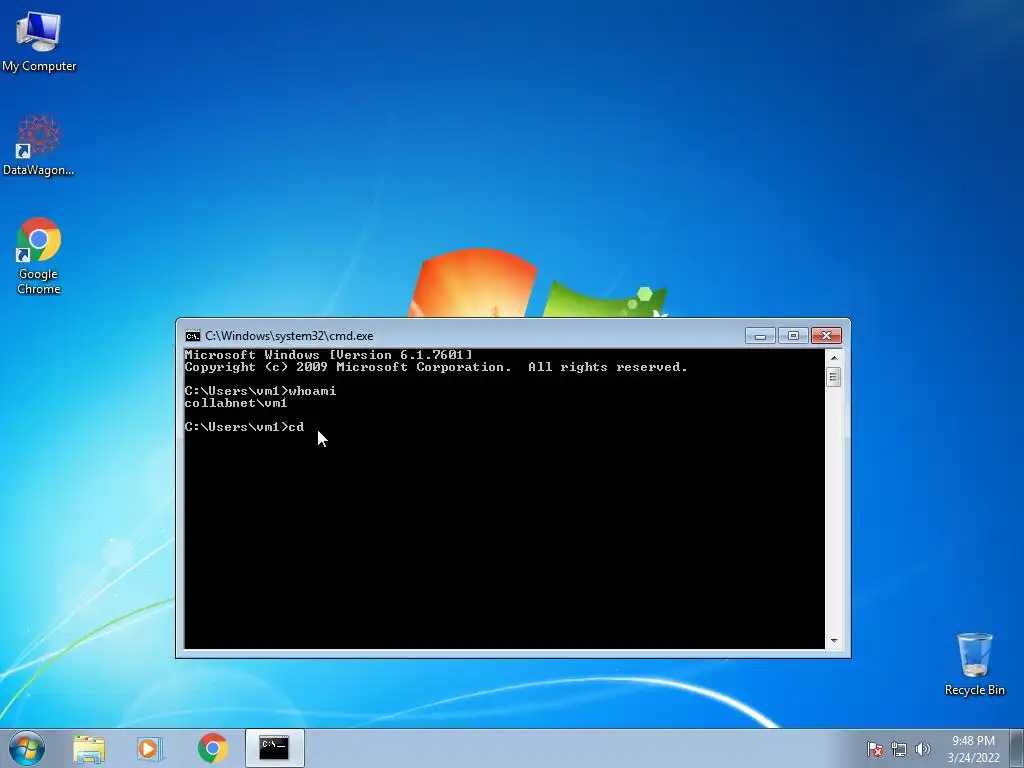Click the Copyright 2009 Microsoft Corporation line

pos(436,367)
